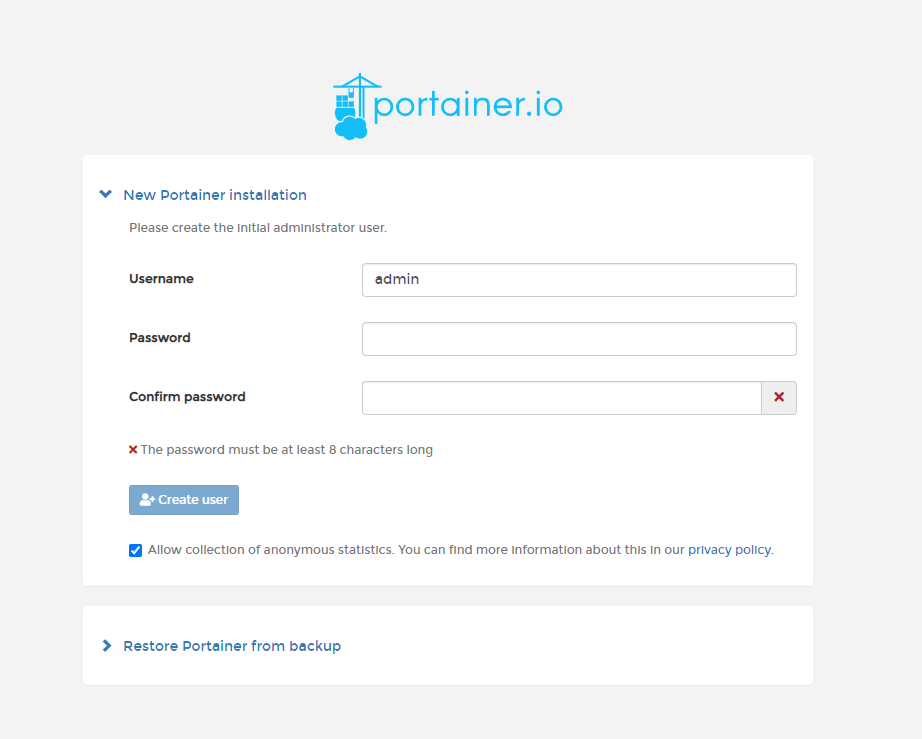Click the New Portainer installation heading

(215, 195)
